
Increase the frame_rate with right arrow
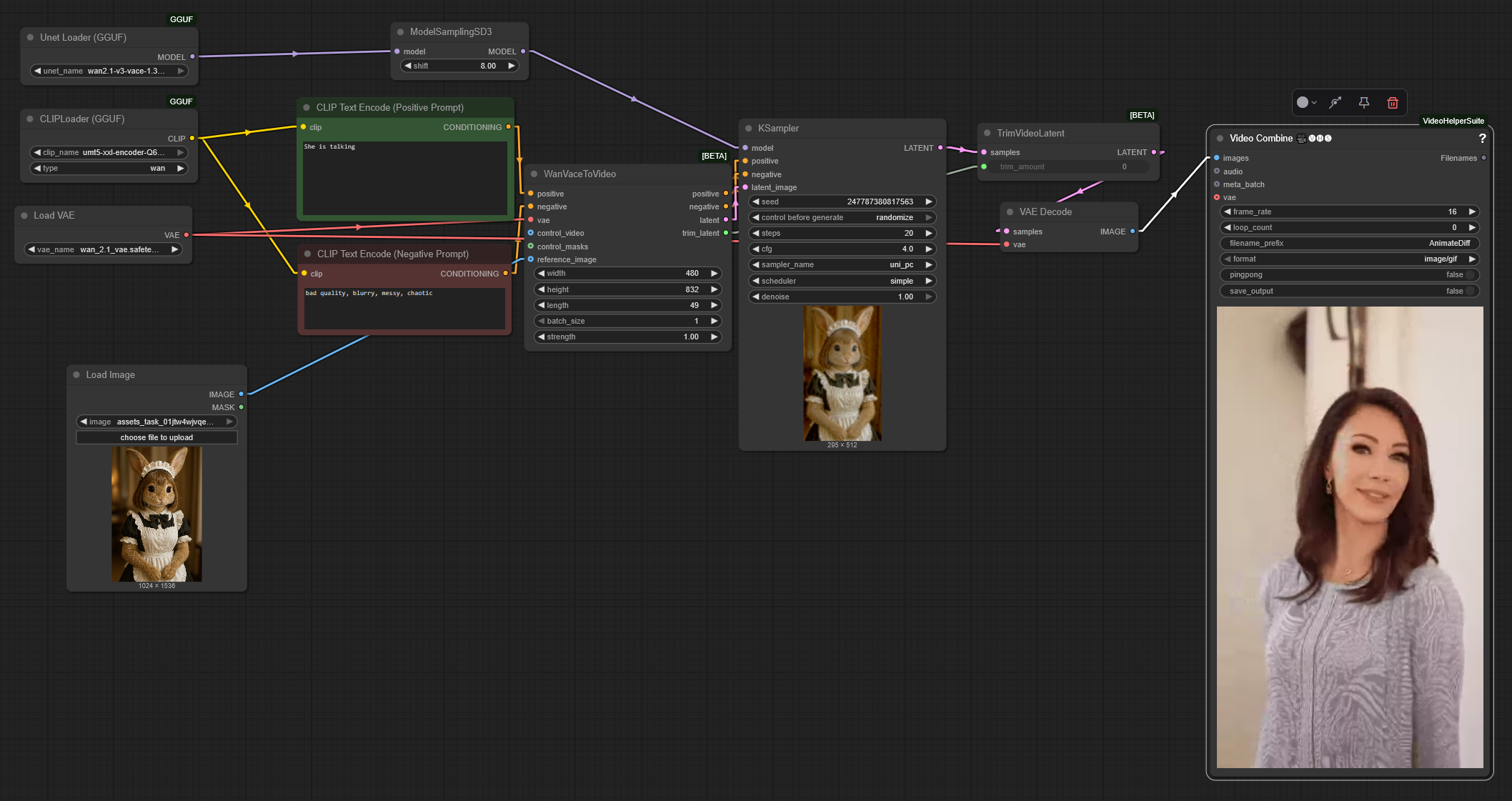point(1472,212)
